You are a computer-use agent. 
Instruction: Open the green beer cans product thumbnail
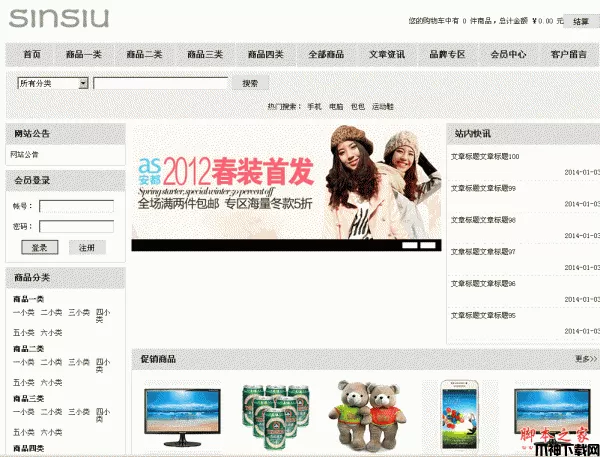coord(276,417)
